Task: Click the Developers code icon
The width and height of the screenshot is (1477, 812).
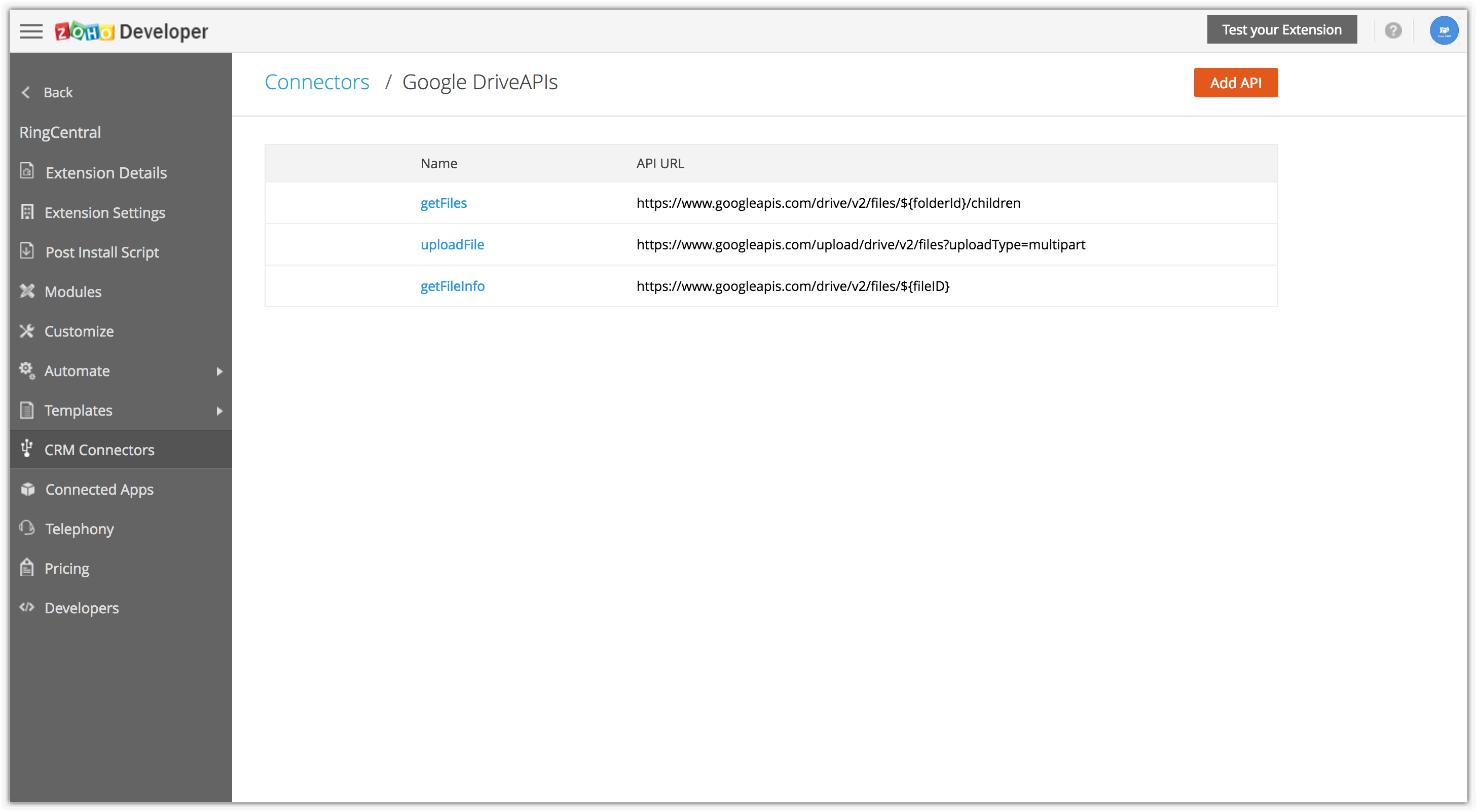Action: point(27,607)
